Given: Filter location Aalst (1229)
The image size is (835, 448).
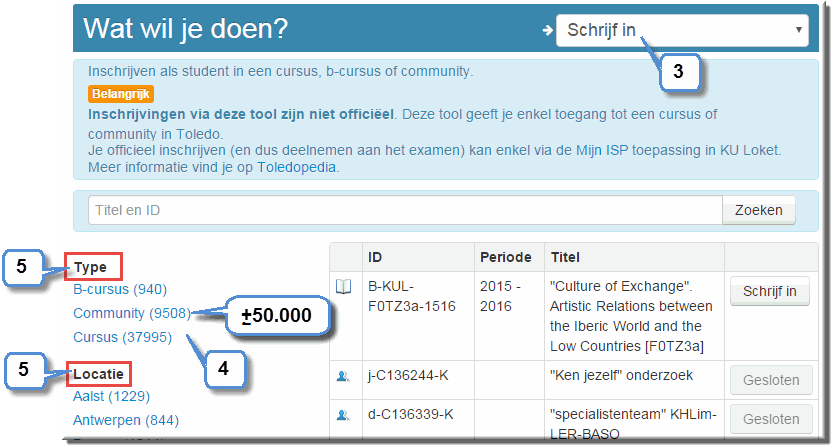Looking at the screenshot, I should (x=111, y=396).
